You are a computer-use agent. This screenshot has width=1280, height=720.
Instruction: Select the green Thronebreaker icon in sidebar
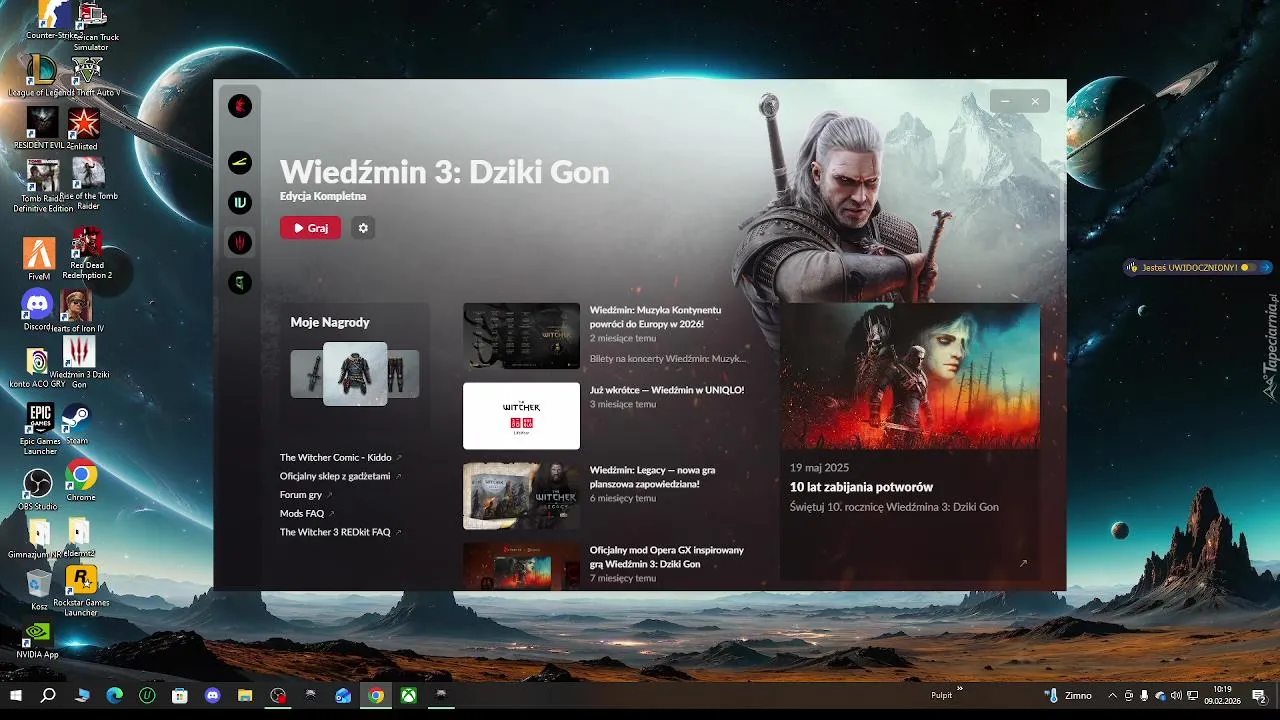tap(240, 283)
